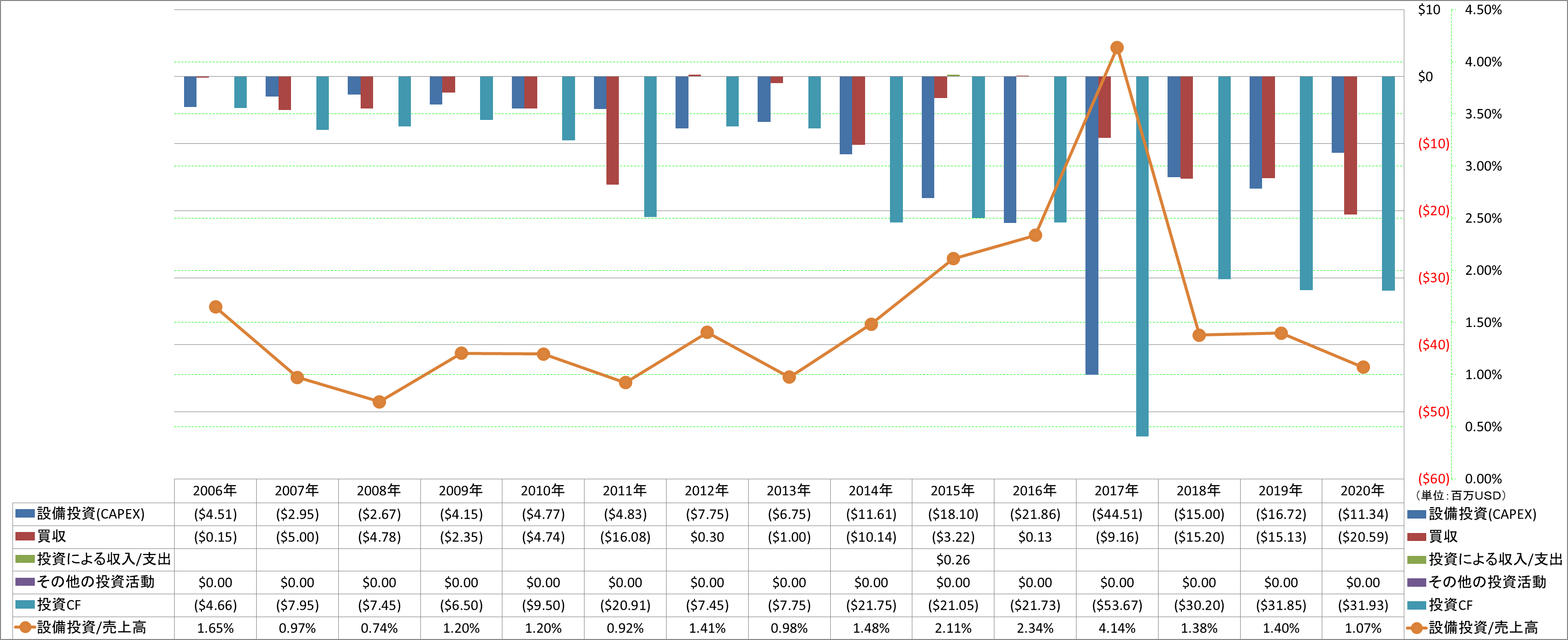Click the orange line marker for 2006
Image resolution: width=1568 pixels, height=640 pixels.
(x=215, y=307)
